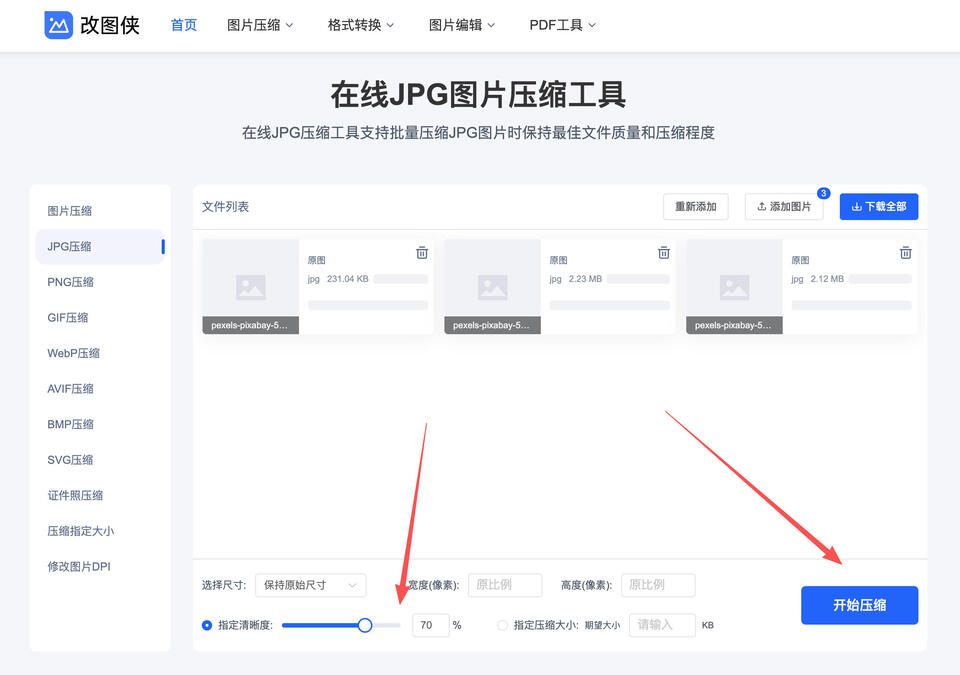This screenshot has width=960, height=675.
Task: Click the thumbnail of the 231.04 KB image
Action: point(250,287)
